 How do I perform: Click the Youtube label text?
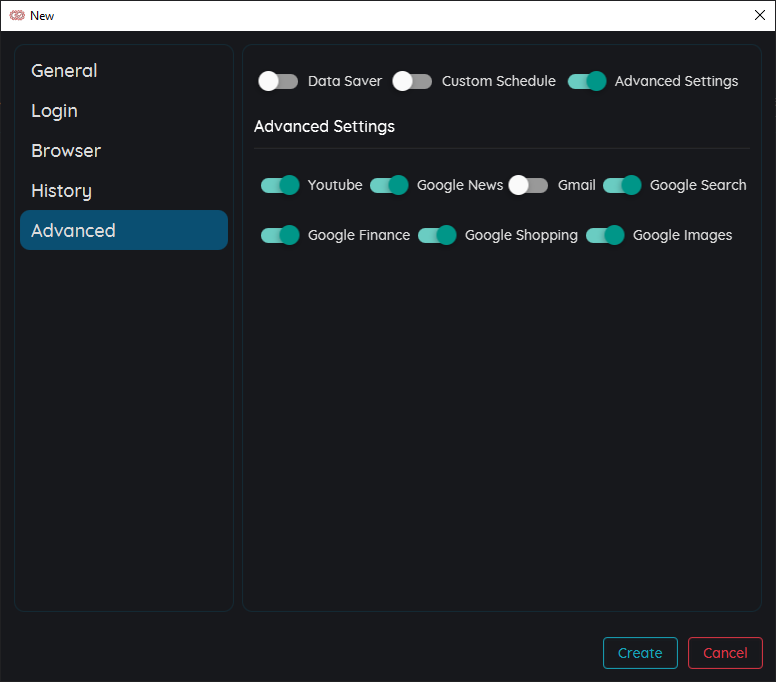335,185
